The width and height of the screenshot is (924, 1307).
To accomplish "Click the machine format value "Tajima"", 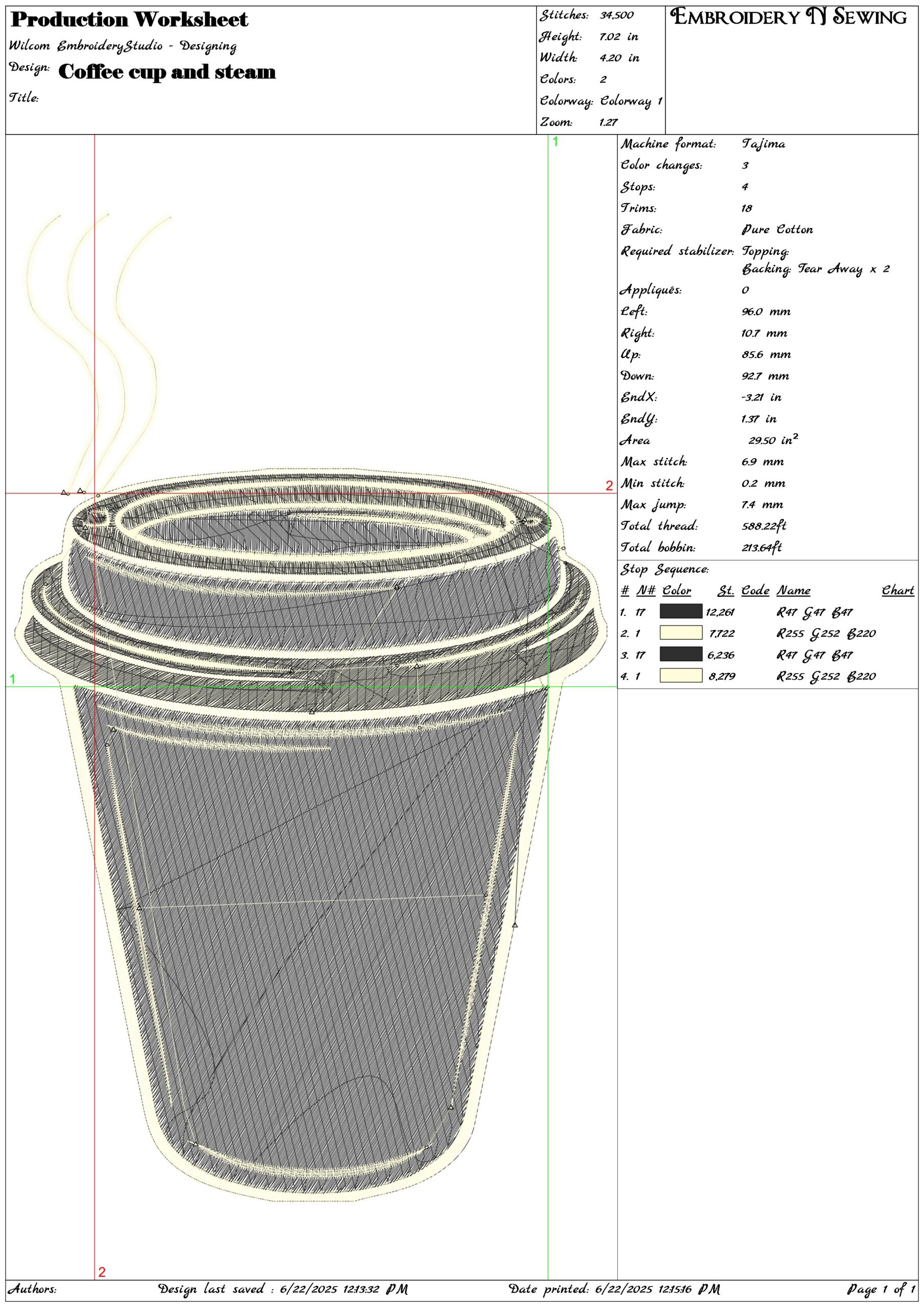I will coord(764,144).
